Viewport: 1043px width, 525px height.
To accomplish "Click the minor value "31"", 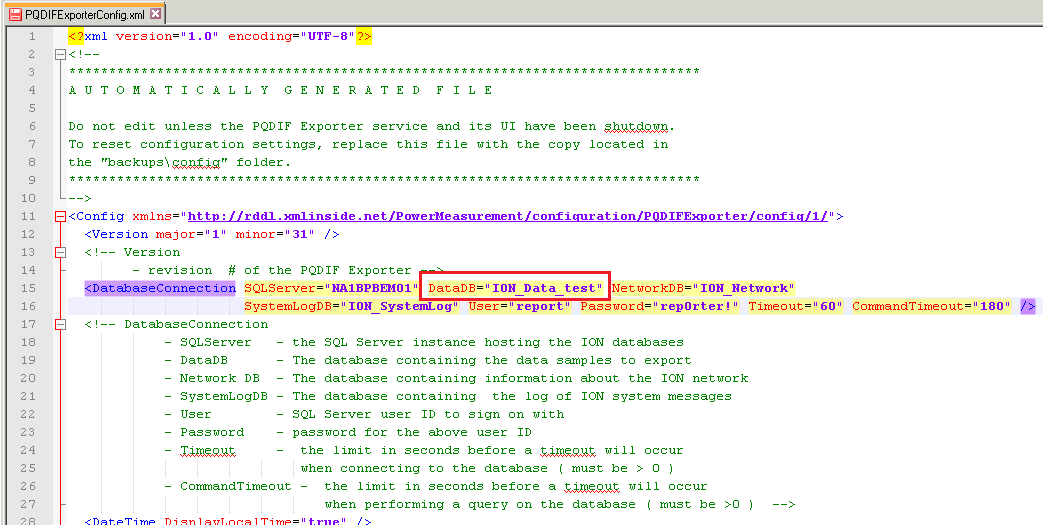I will [x=301, y=234].
